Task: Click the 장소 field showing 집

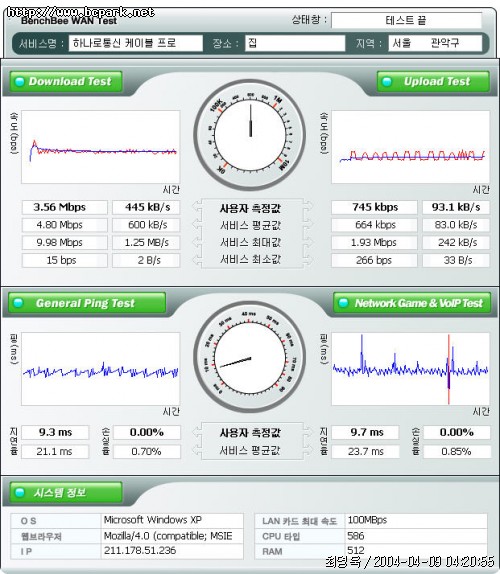Action: pyautogui.click(x=295, y=43)
